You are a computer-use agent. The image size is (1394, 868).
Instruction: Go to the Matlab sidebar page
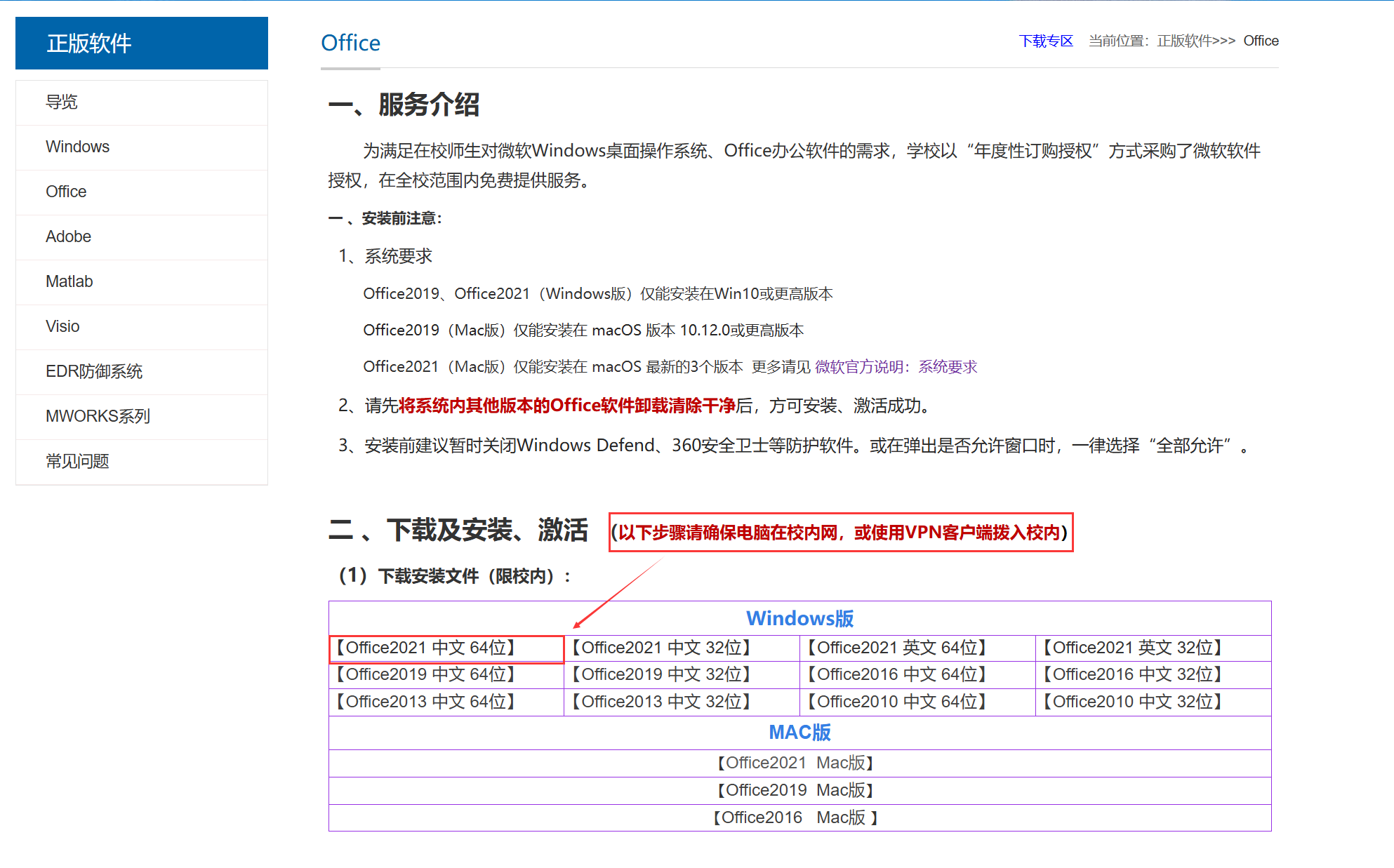[x=69, y=282]
